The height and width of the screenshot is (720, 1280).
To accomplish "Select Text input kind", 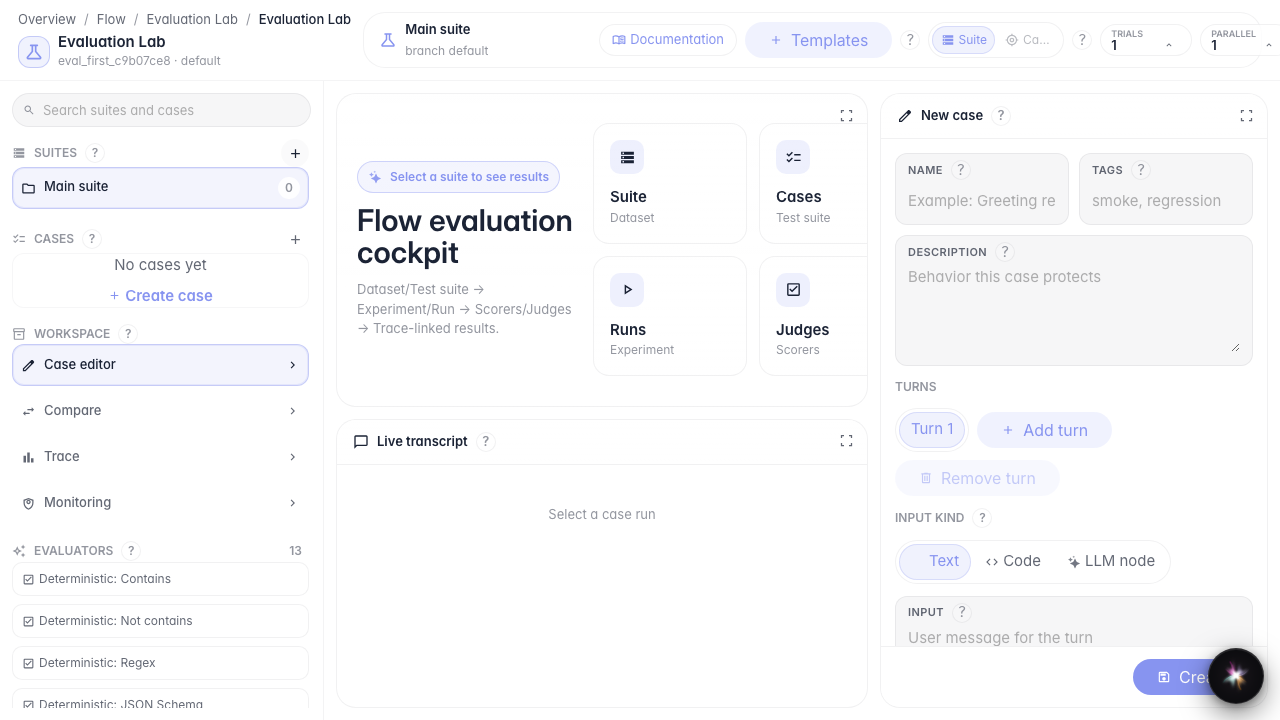I will click(x=935, y=561).
